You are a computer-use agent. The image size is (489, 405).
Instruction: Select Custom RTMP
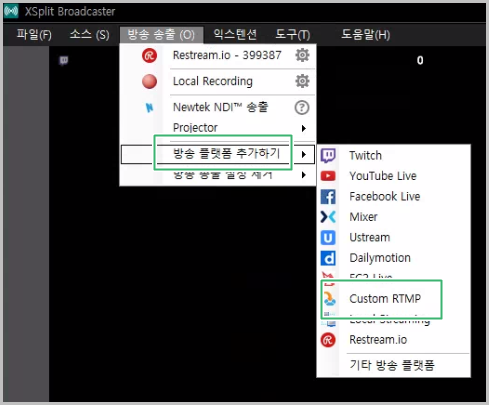coord(385,298)
